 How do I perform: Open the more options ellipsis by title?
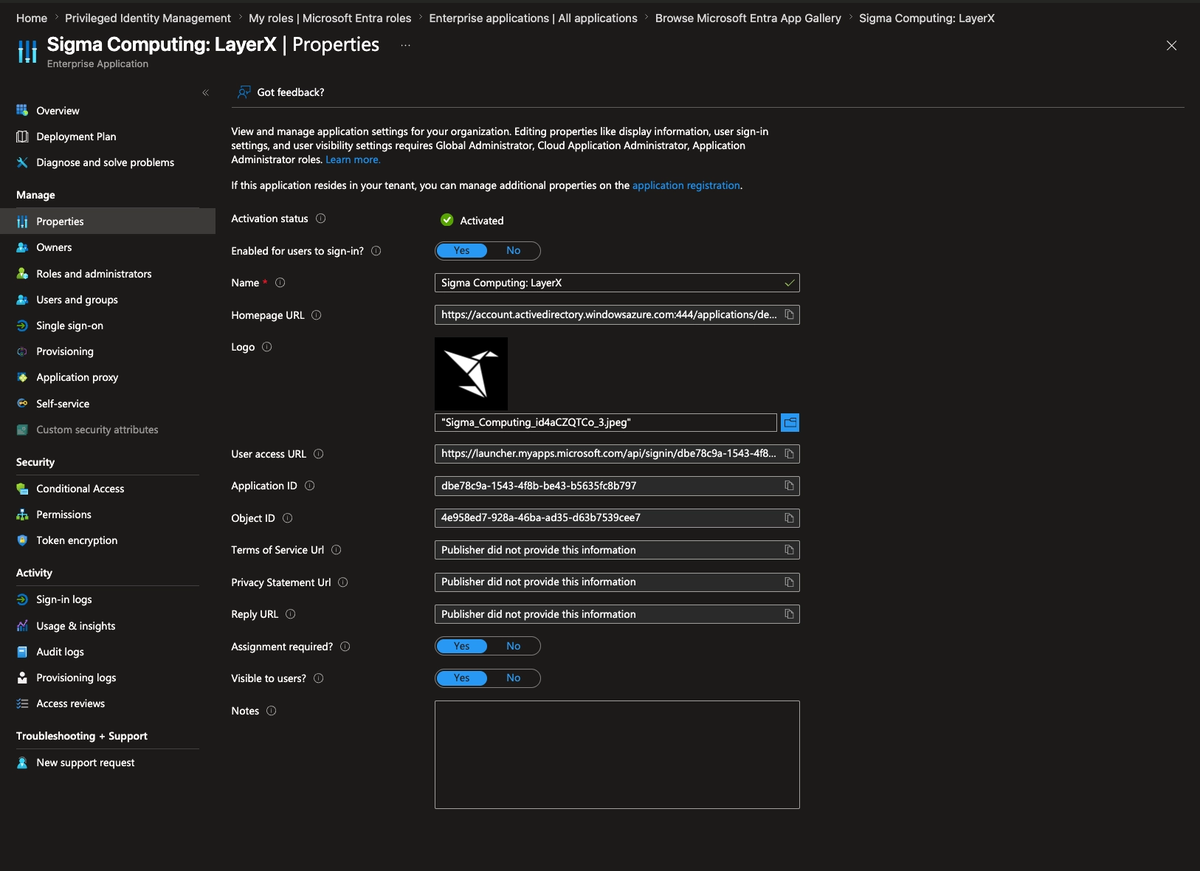tap(405, 45)
